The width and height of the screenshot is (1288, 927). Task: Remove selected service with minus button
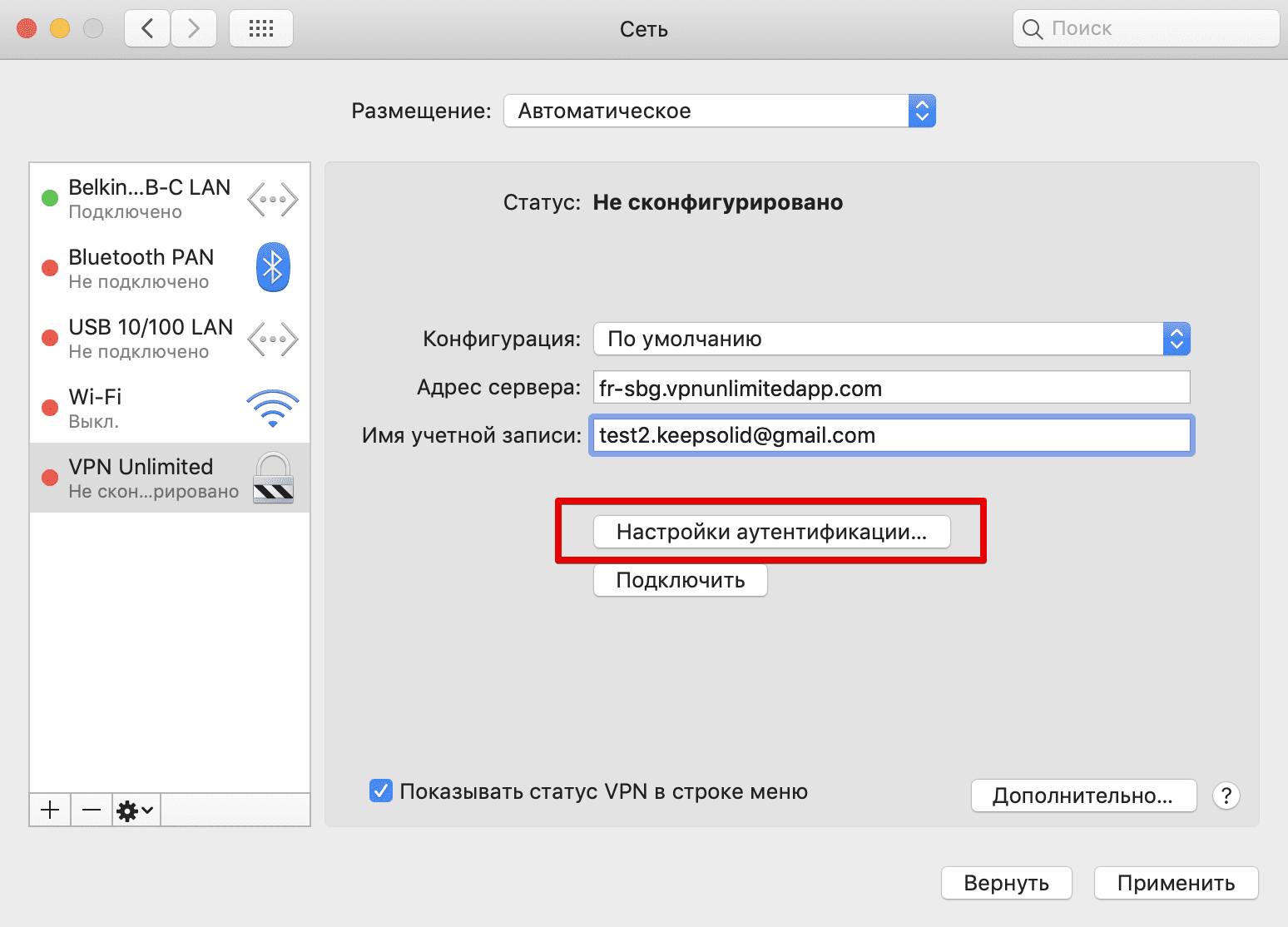92,810
